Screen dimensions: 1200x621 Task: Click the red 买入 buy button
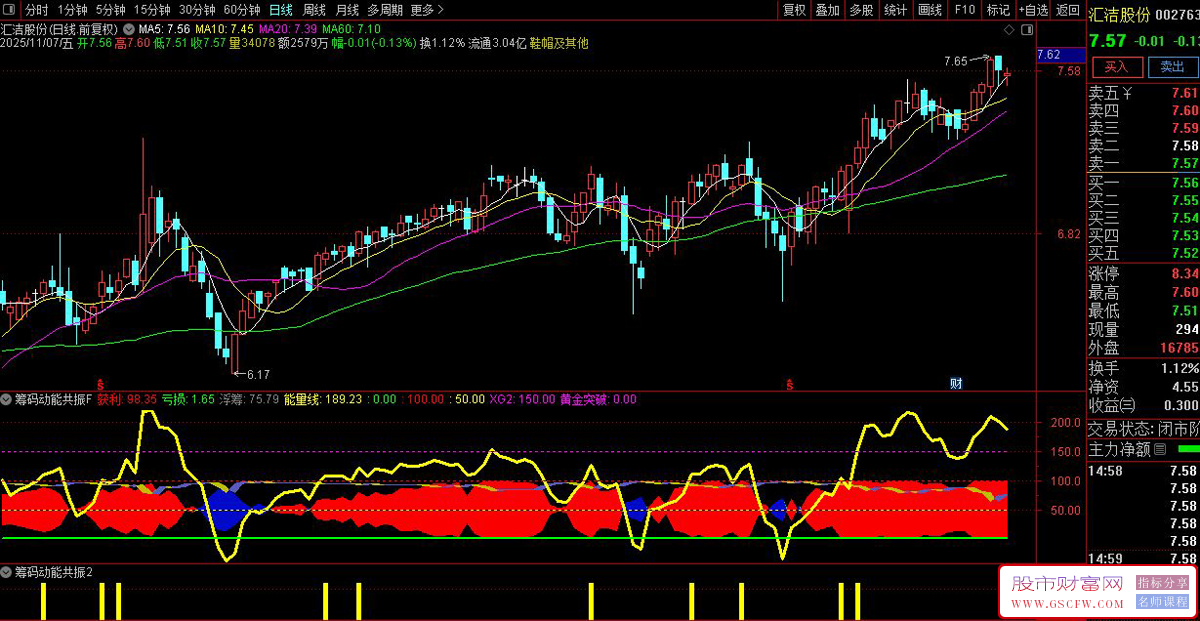tap(1116, 67)
